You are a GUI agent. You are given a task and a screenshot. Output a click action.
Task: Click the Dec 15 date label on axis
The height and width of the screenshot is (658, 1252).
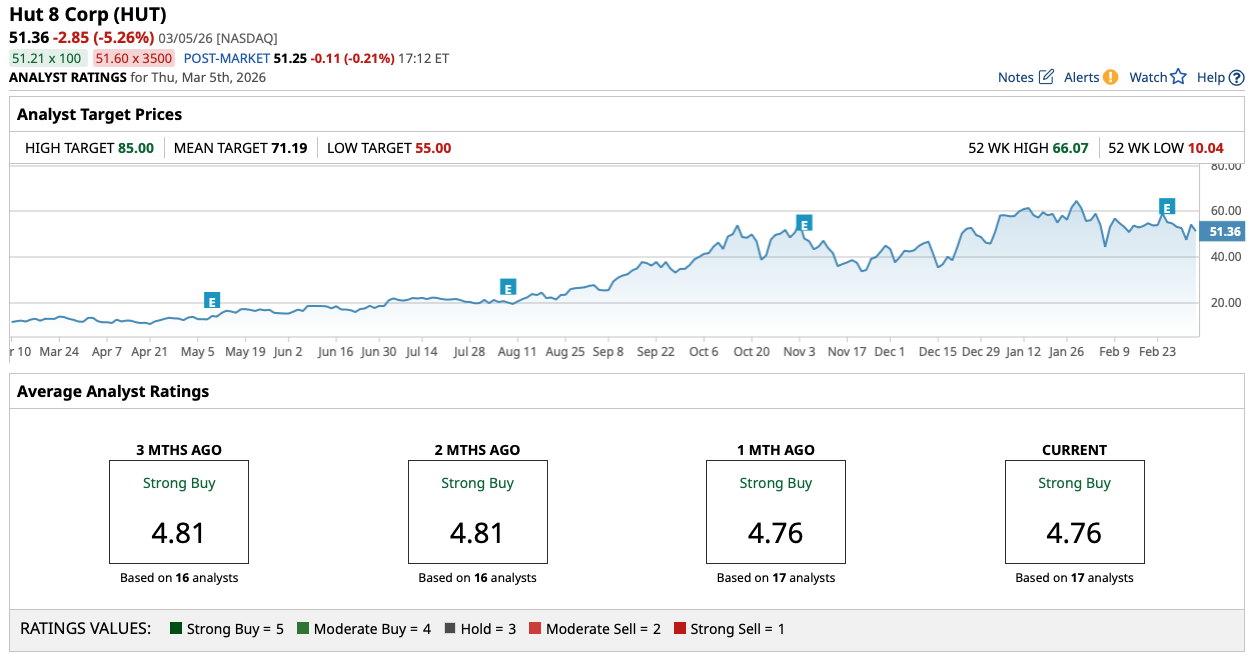point(937,352)
